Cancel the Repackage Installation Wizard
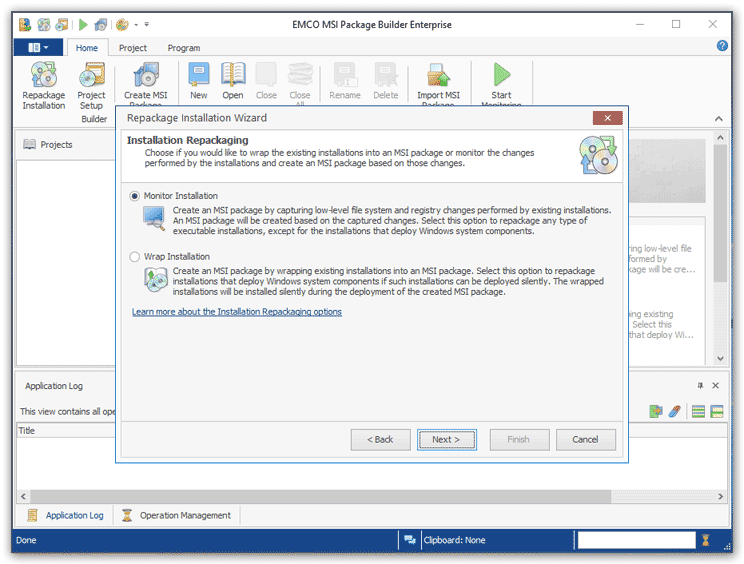 coord(586,440)
